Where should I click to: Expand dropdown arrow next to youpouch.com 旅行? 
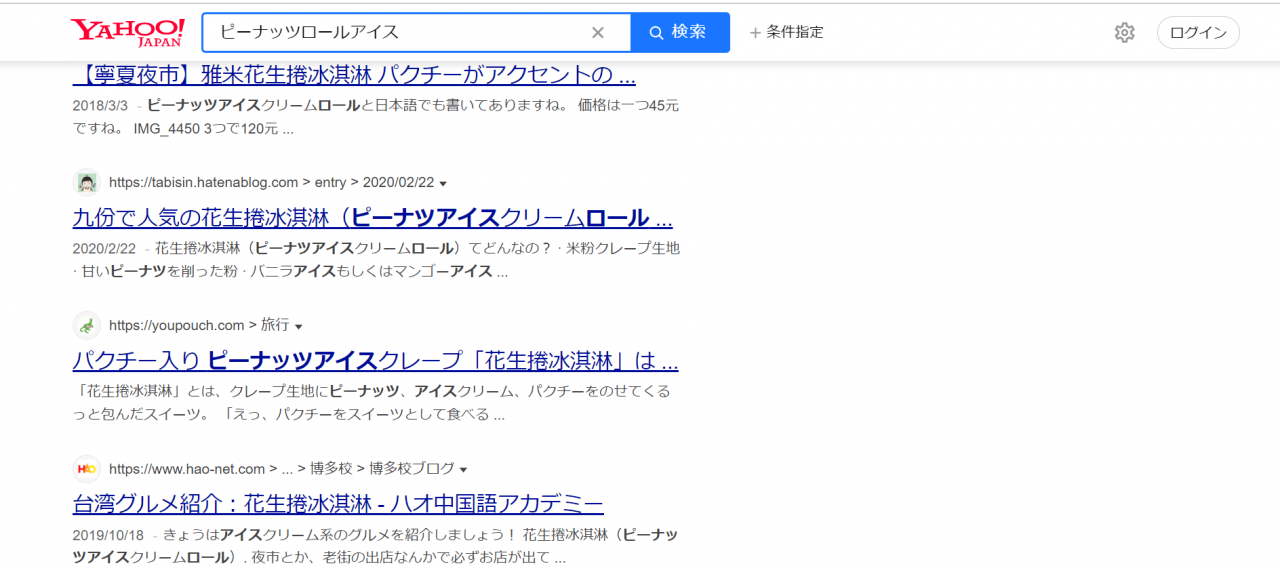point(298,326)
